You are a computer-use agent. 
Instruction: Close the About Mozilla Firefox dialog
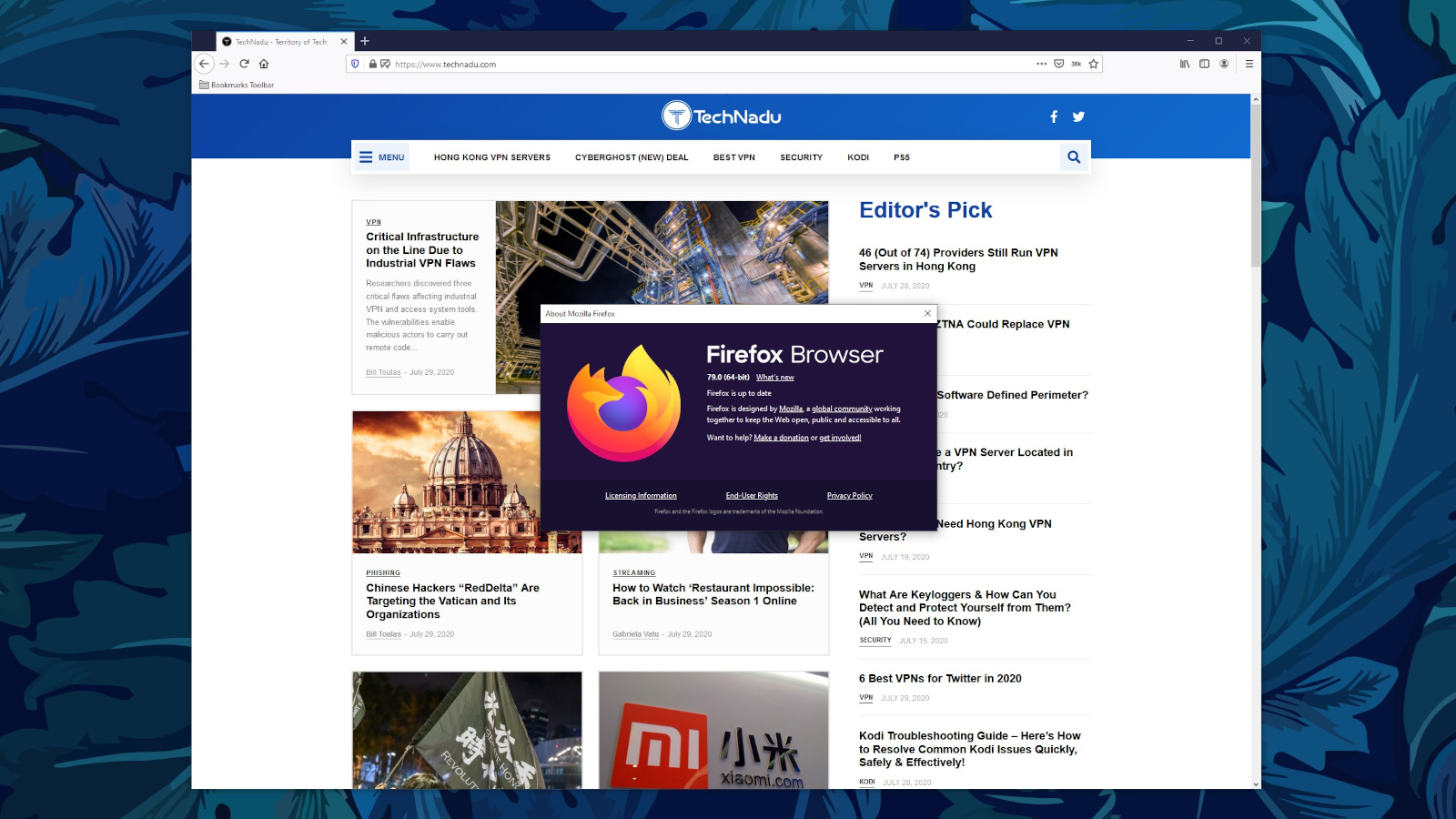pos(927,313)
